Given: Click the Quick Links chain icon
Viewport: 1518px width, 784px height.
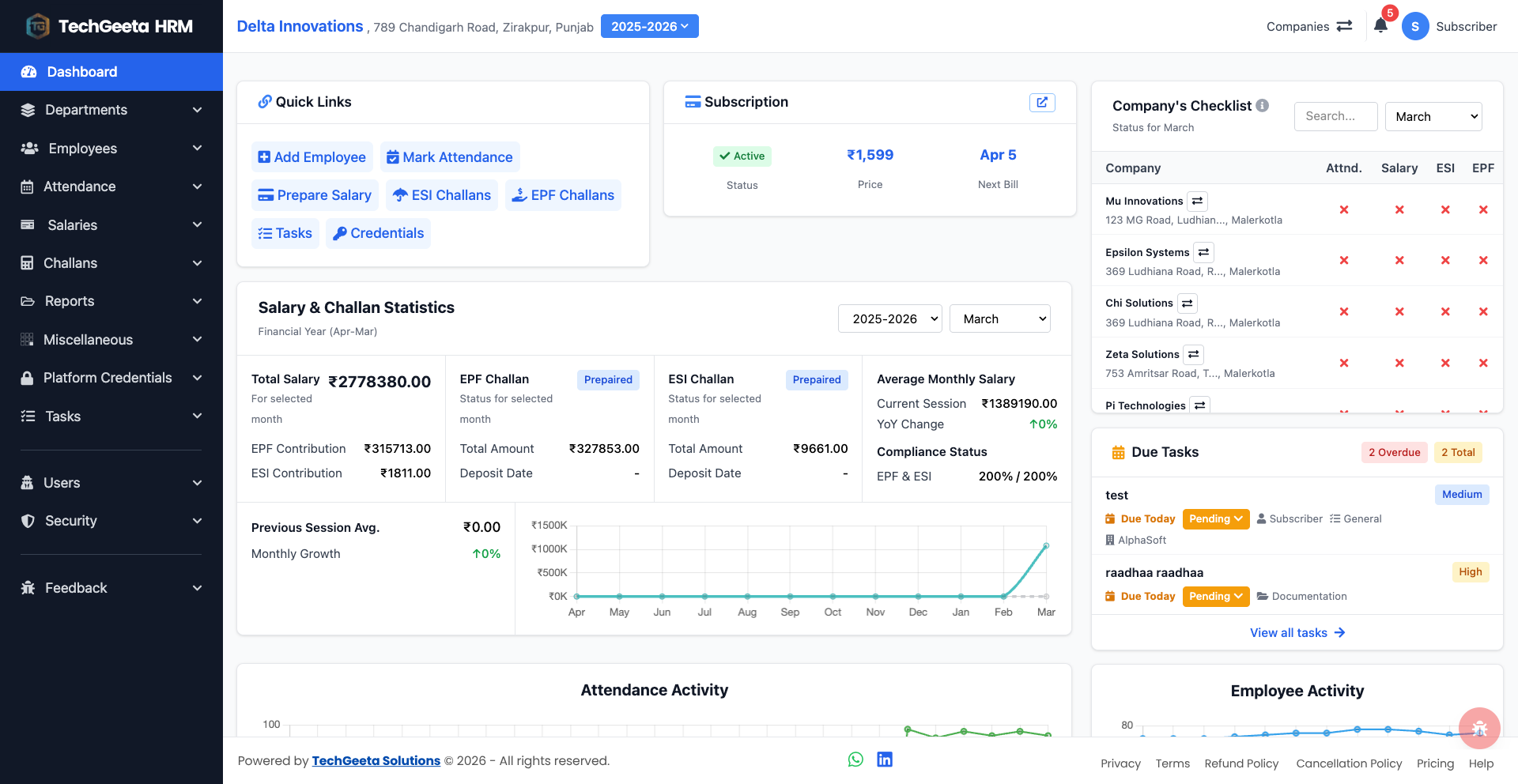Looking at the screenshot, I should [265, 102].
